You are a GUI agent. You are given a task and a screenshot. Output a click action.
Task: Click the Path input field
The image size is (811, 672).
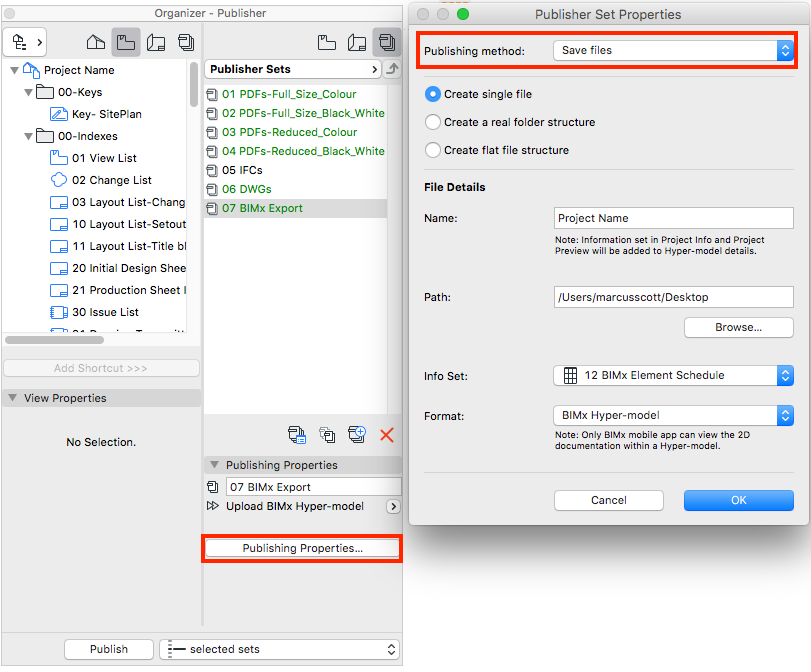click(x=673, y=297)
